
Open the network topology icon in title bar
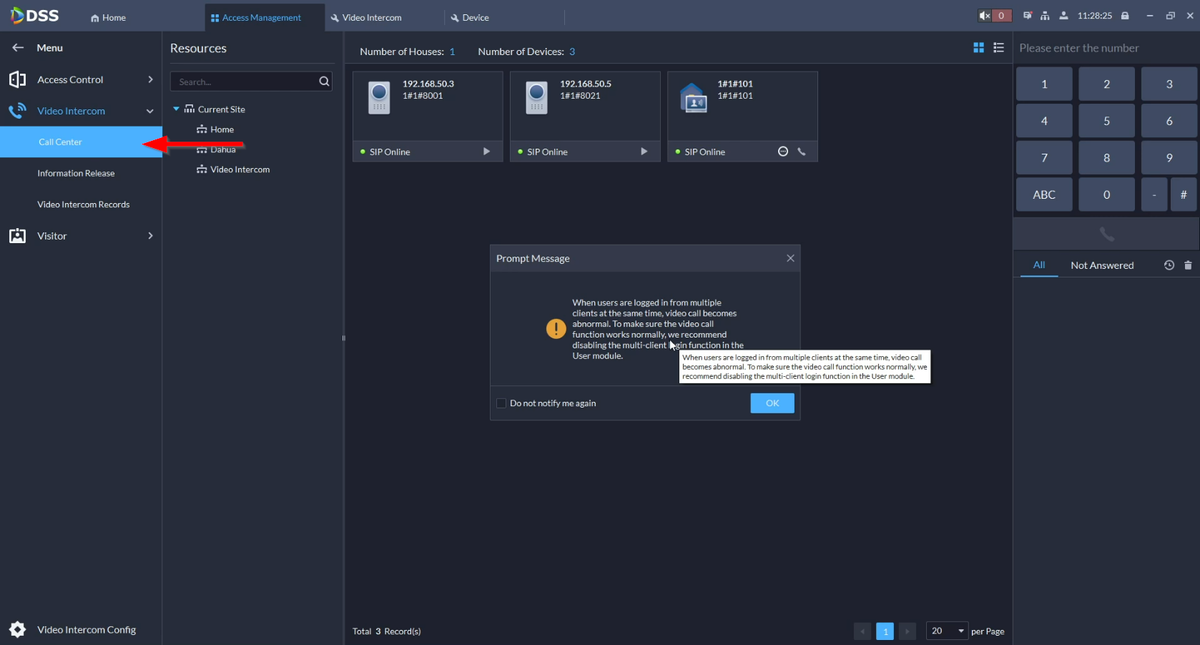(1045, 16)
